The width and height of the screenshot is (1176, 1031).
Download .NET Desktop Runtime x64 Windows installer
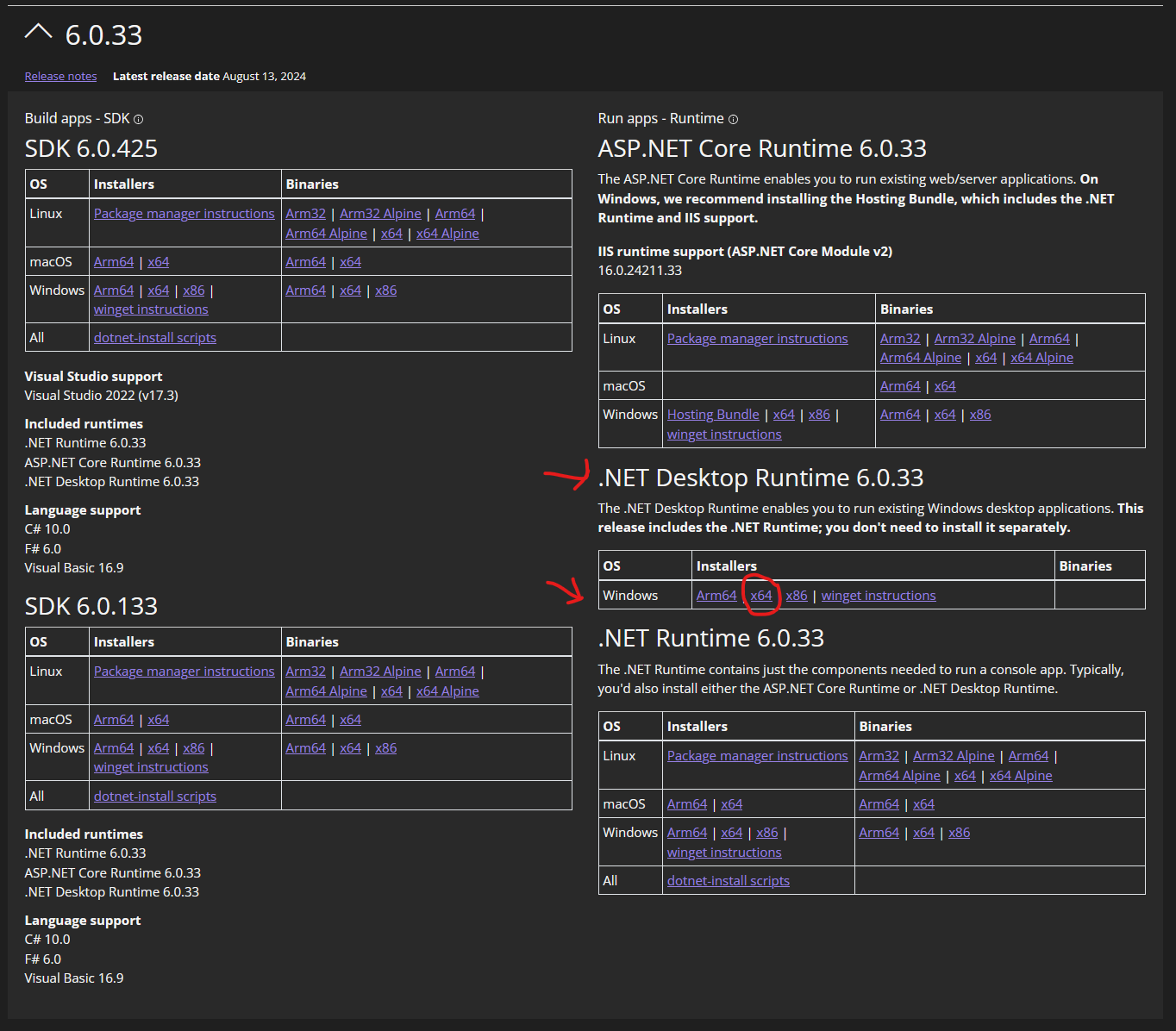tap(761, 596)
